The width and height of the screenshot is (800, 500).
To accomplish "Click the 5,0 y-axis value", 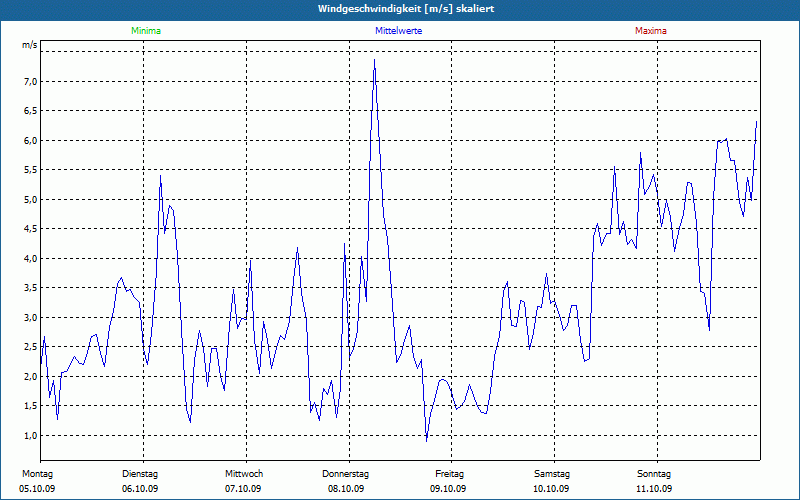I will 30,199.
